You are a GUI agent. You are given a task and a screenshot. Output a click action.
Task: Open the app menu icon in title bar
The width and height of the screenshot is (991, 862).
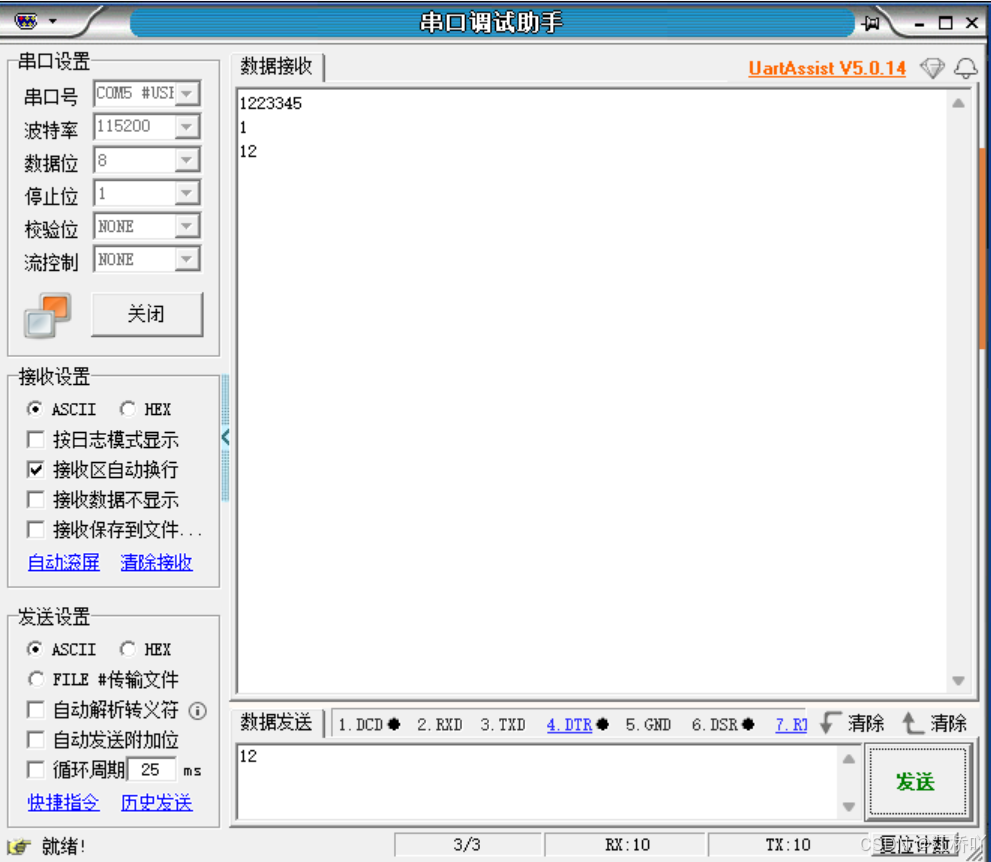pyautogui.click(x=26, y=22)
